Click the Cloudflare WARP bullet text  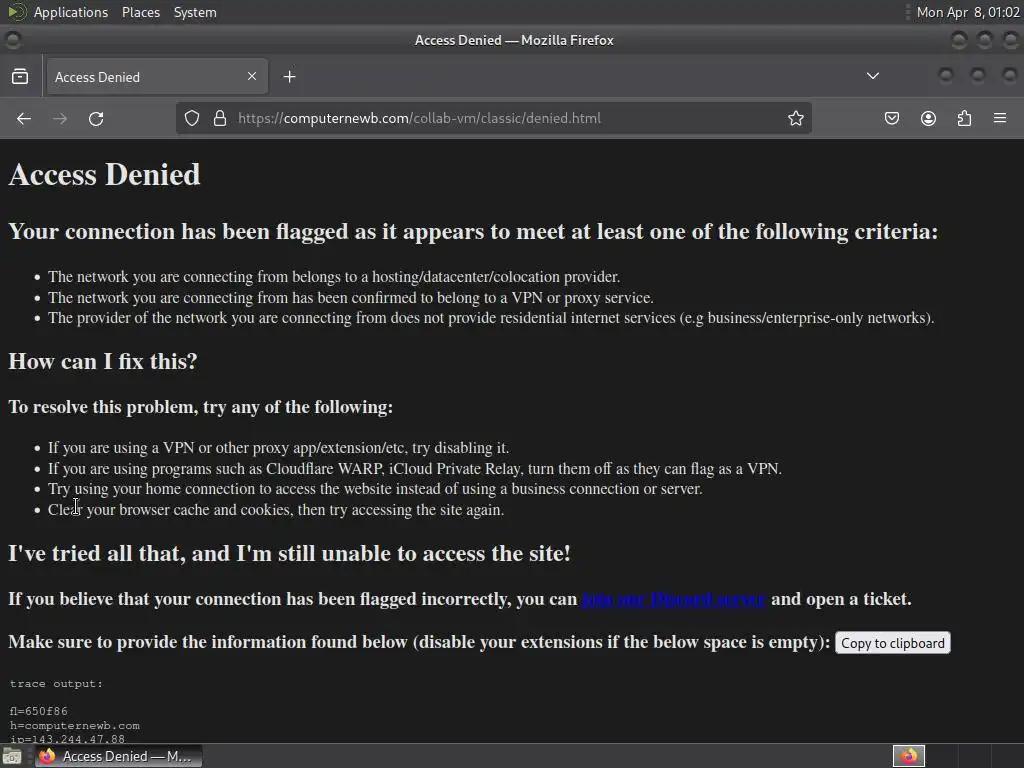point(415,468)
